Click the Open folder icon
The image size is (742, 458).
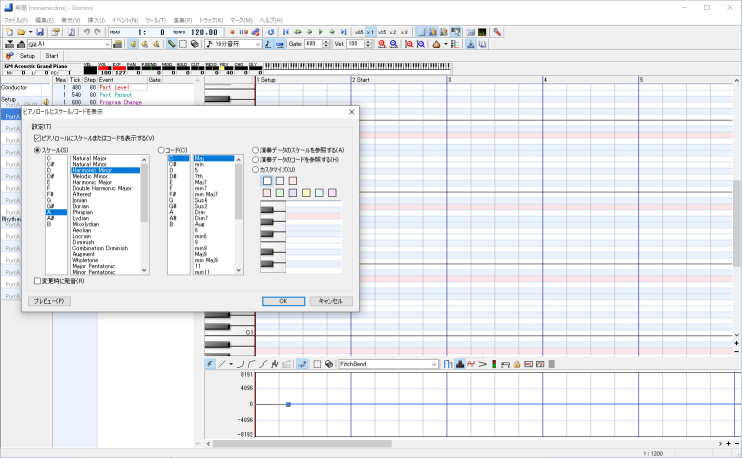tap(21, 32)
